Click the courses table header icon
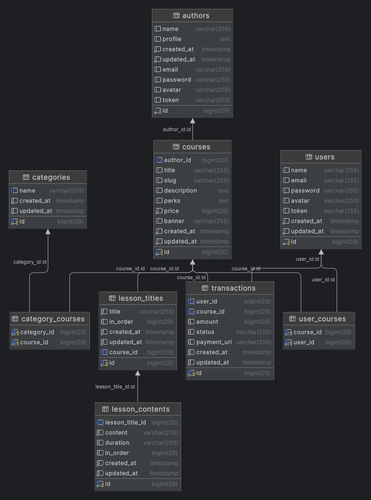The image size is (371, 500). (x=176, y=147)
